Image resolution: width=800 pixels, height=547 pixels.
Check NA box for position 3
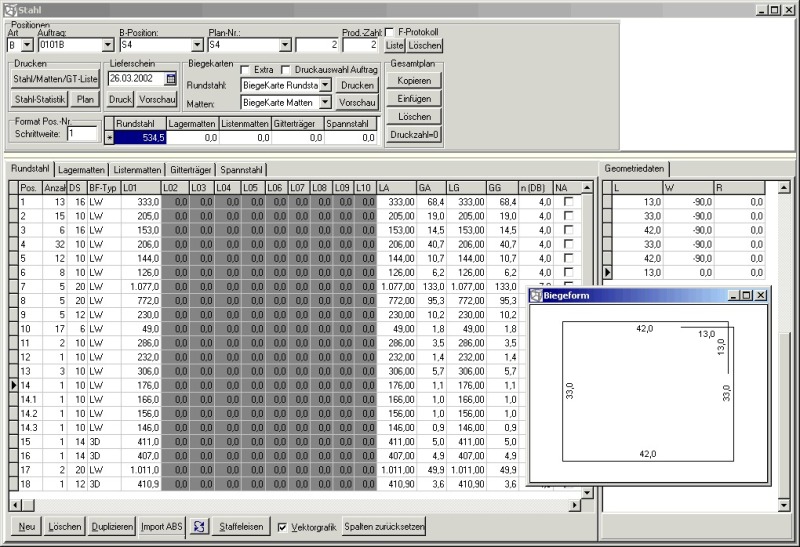[568, 230]
